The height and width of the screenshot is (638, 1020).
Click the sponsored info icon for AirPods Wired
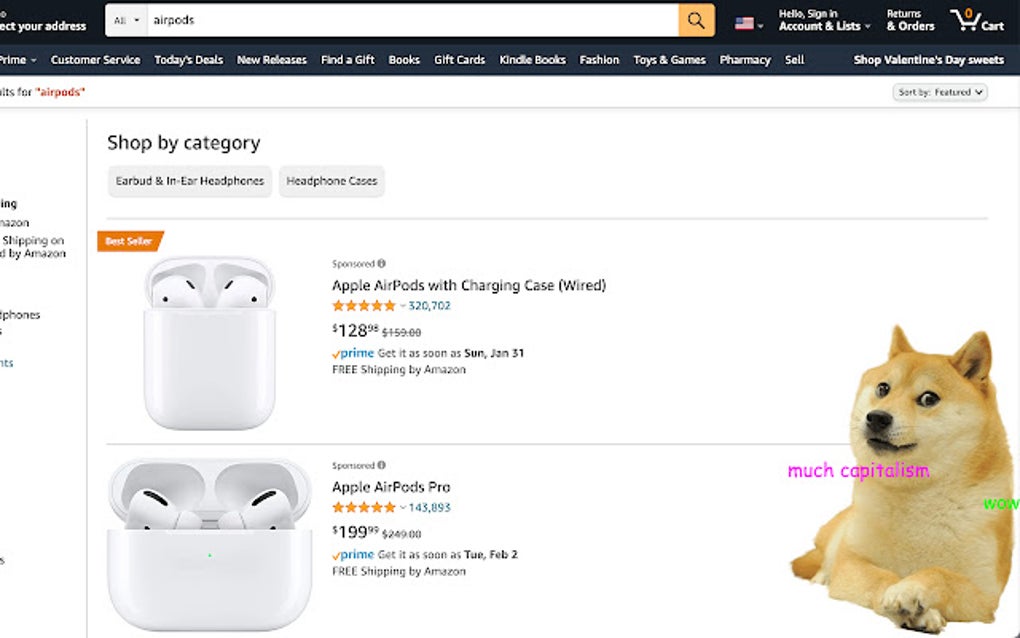click(381, 264)
